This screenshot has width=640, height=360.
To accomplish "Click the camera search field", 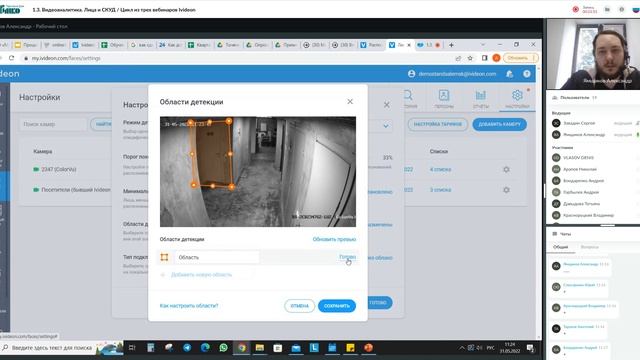I will [x=53, y=124].
